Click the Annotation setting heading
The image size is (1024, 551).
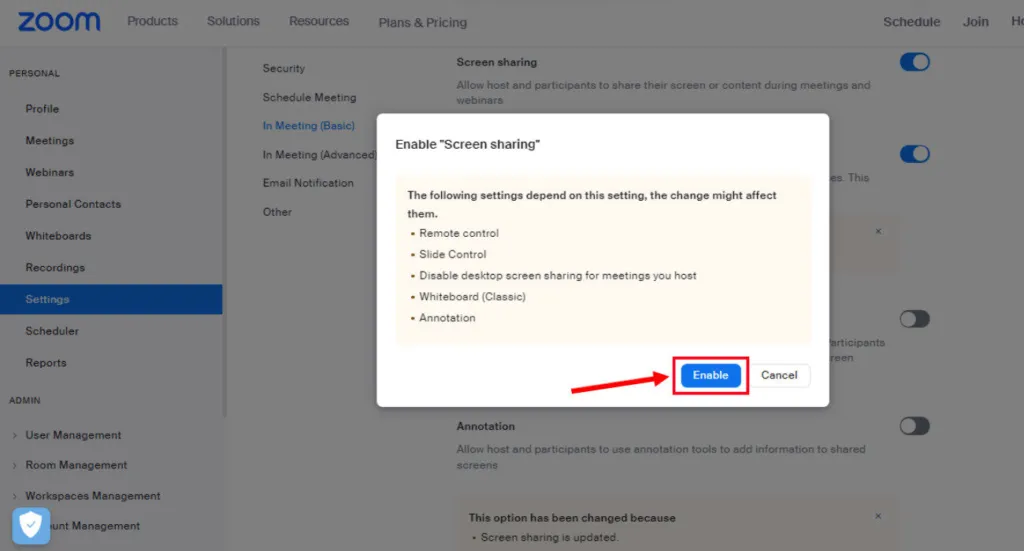(485, 426)
